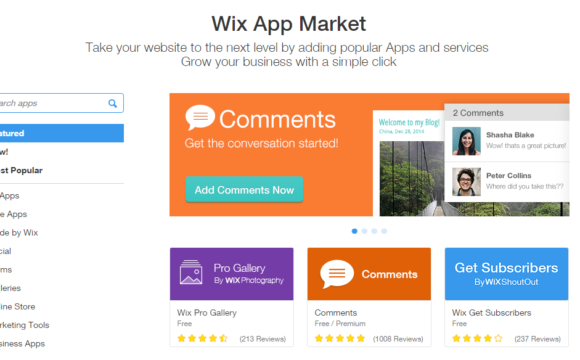Click the Add Comments Now button
The height and width of the screenshot is (360, 580).
[244, 190]
